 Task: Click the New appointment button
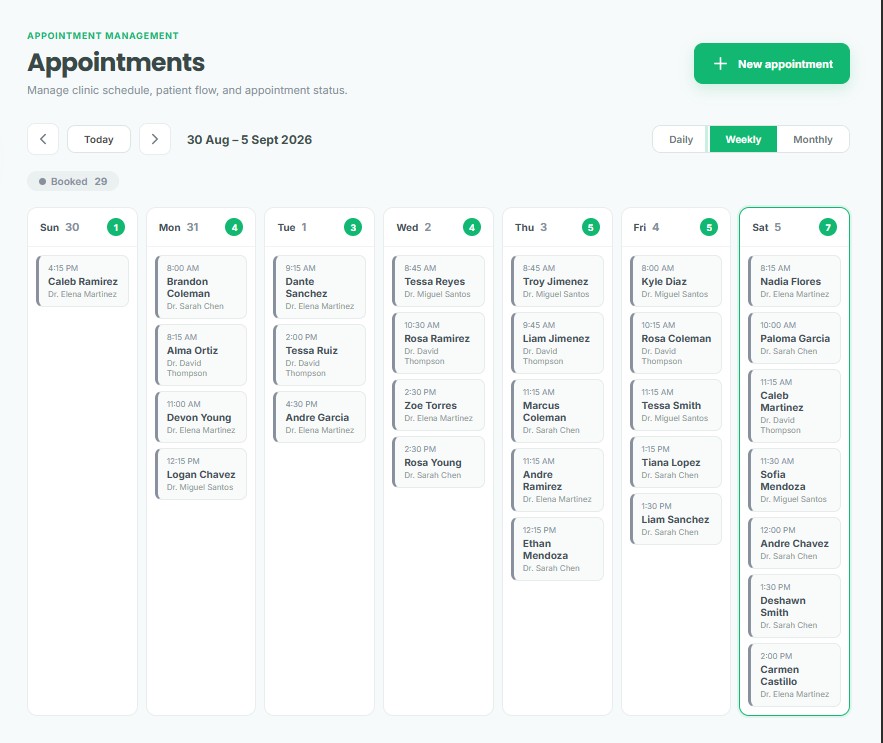[771, 64]
